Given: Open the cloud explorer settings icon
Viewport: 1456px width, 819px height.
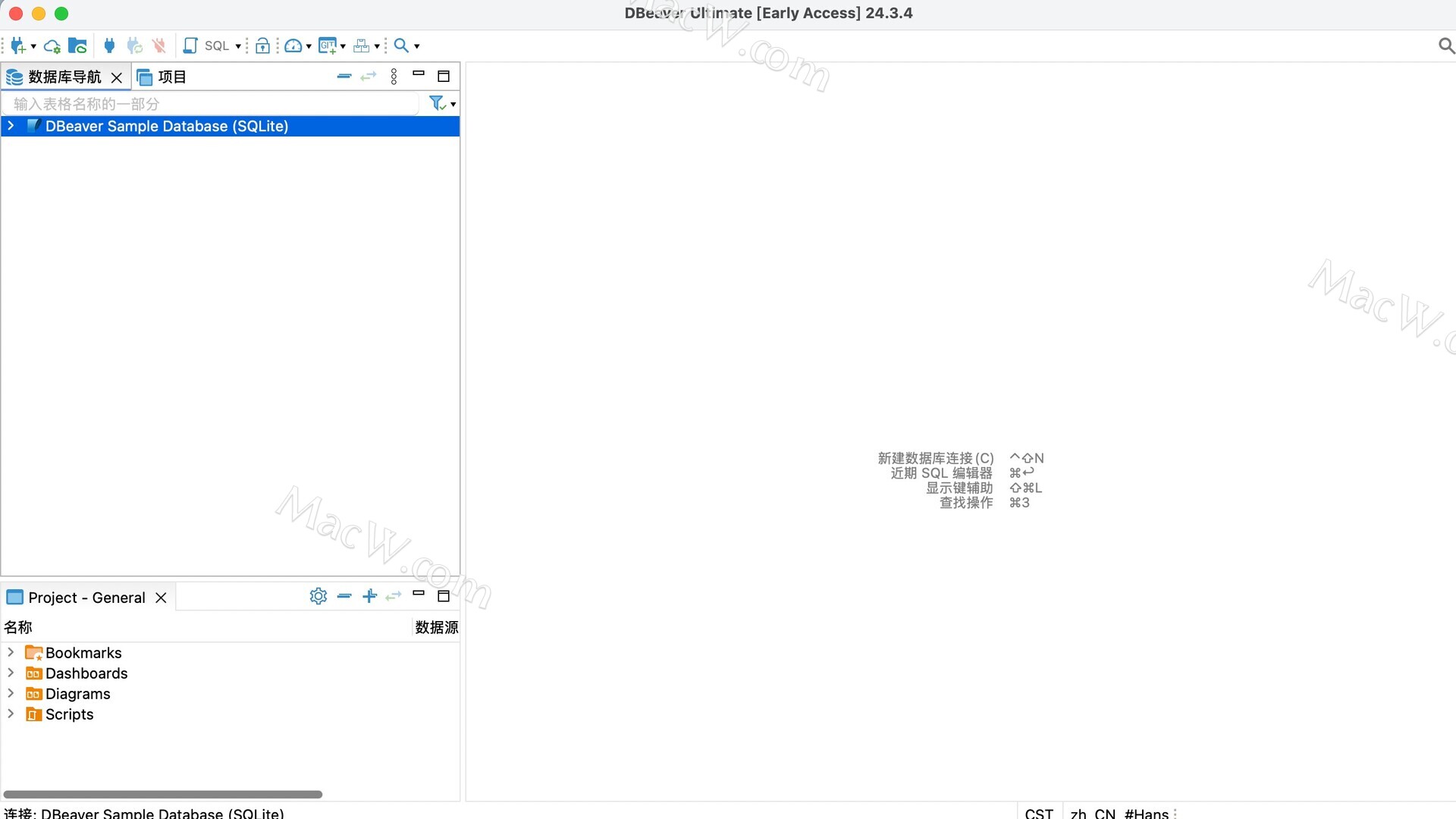Looking at the screenshot, I should (52, 46).
